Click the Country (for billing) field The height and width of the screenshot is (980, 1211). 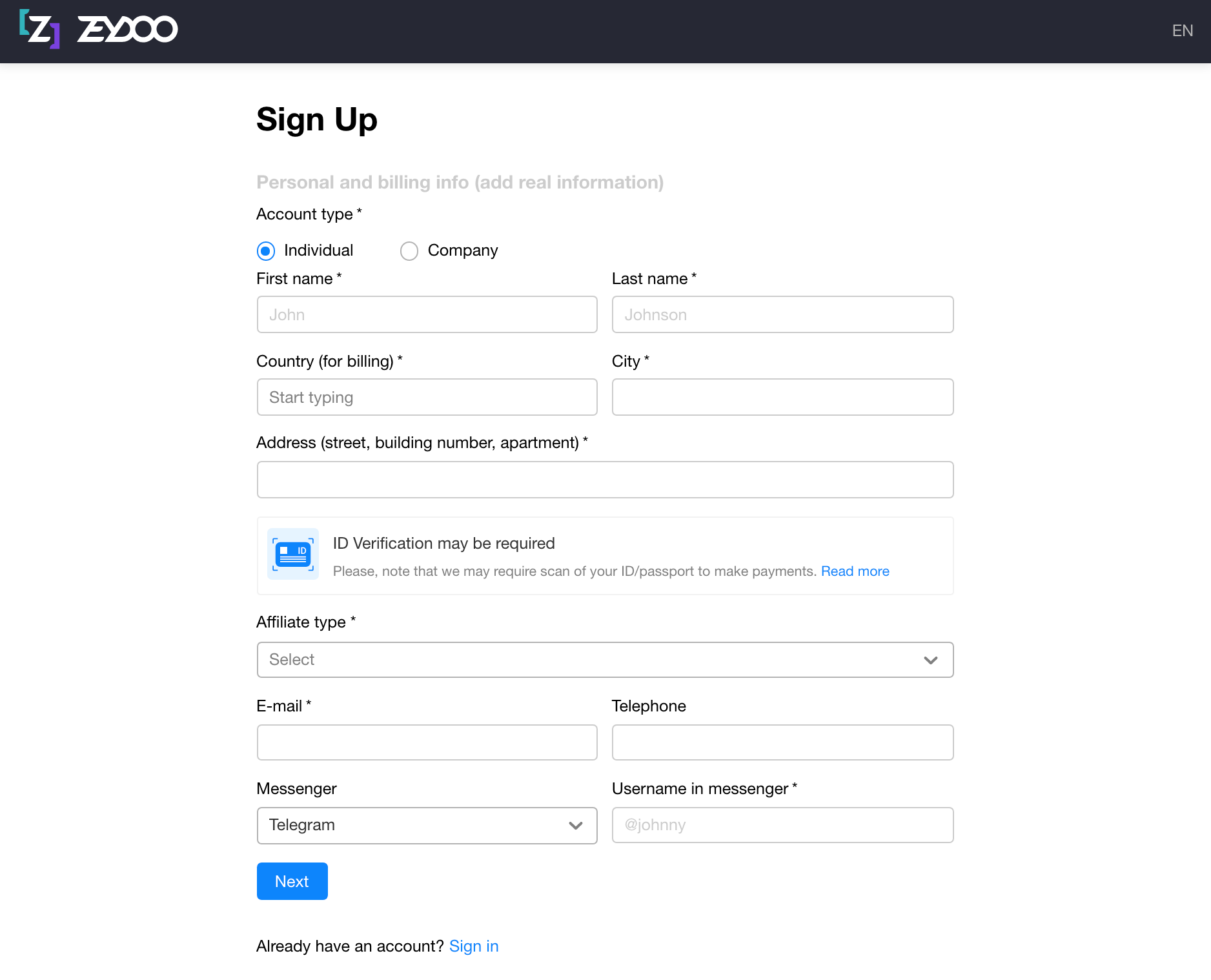coord(427,397)
